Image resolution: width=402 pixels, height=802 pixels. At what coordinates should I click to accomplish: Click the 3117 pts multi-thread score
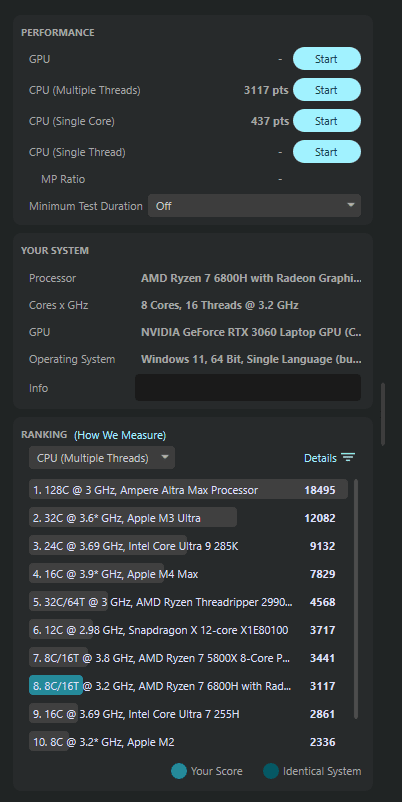click(266, 91)
